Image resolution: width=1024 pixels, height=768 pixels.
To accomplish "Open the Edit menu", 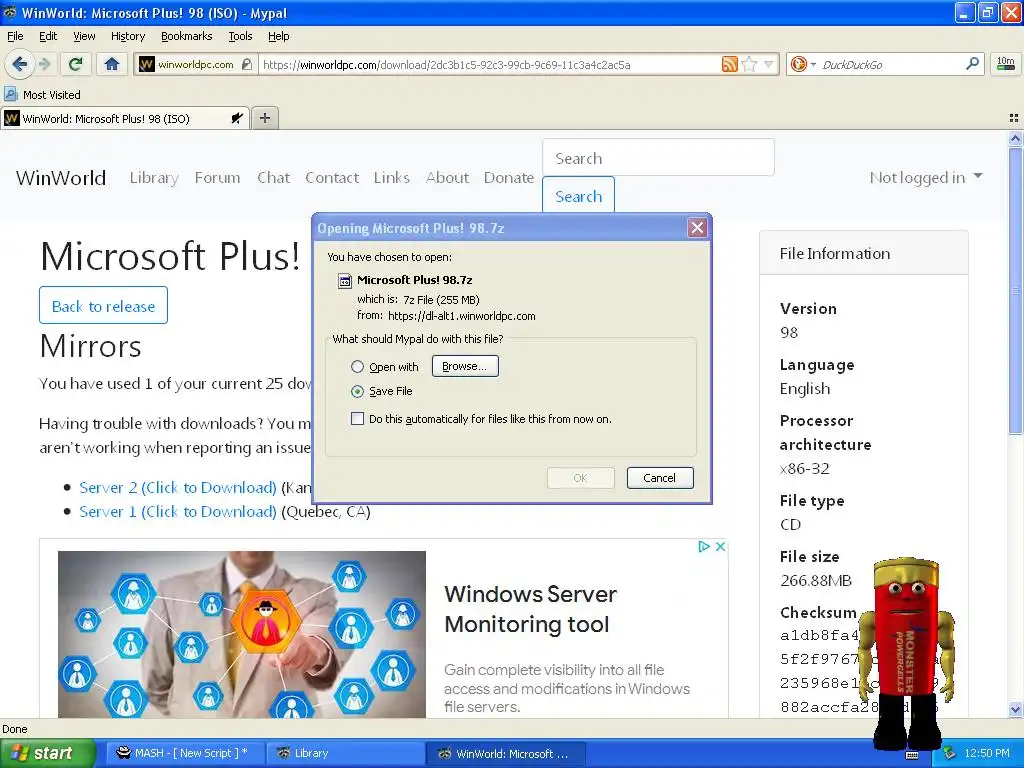I will tap(48, 36).
